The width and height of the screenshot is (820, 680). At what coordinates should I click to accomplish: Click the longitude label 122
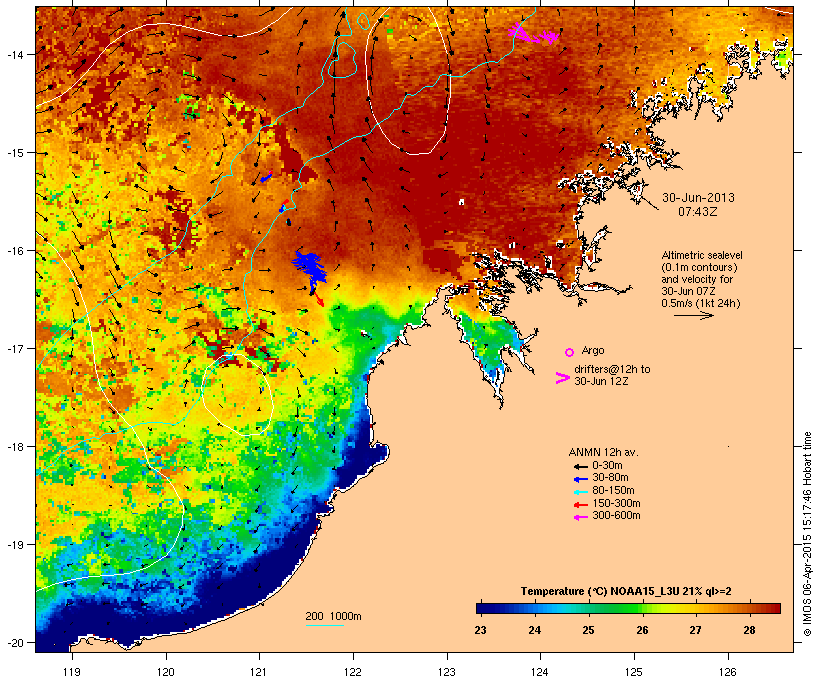point(353,672)
